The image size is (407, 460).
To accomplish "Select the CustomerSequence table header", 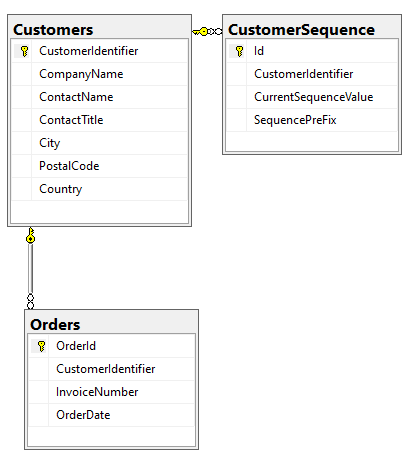I will click(x=312, y=29).
